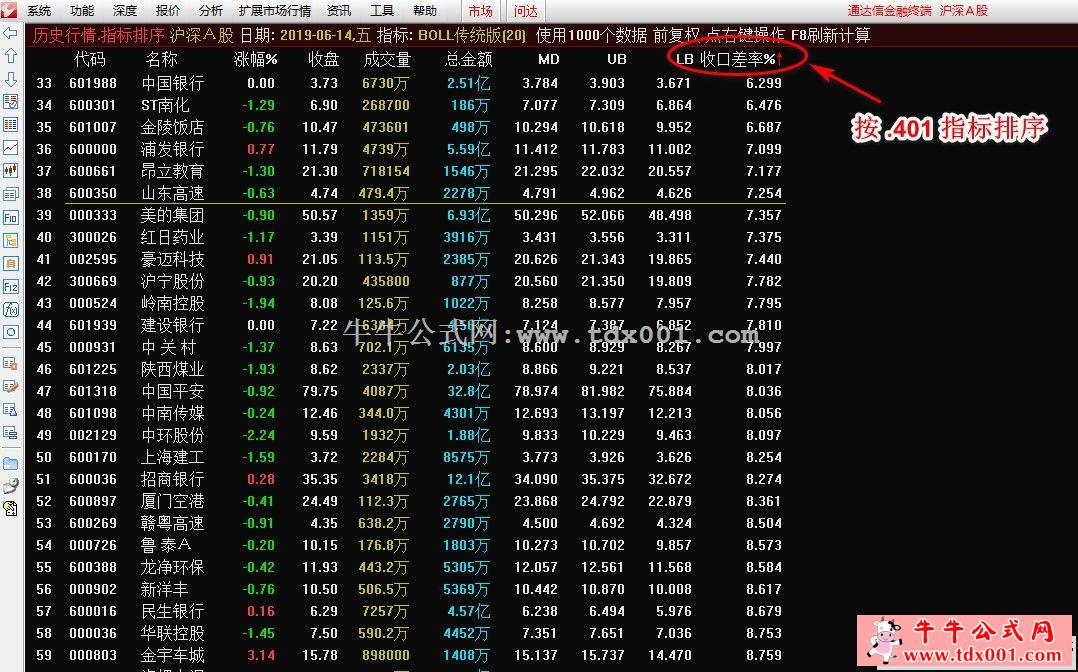Show the time-sharing line chart icon
Screen dimensions: 1078x672
[10, 147]
